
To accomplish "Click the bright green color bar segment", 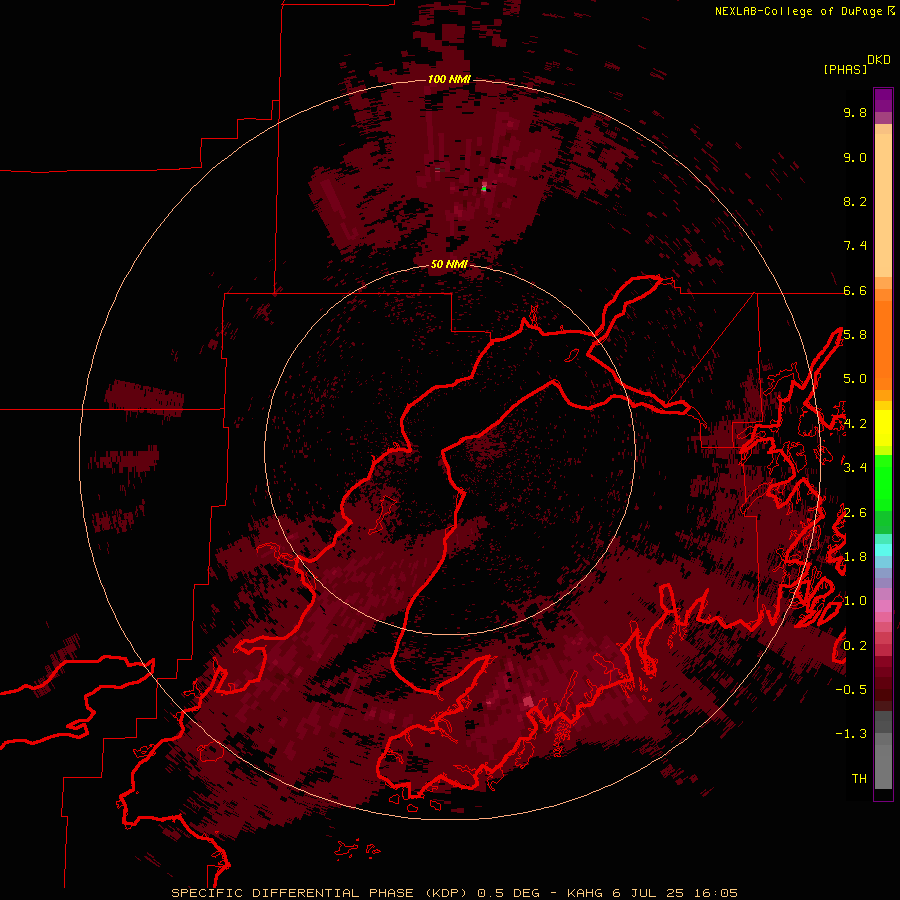I will click(x=883, y=482).
